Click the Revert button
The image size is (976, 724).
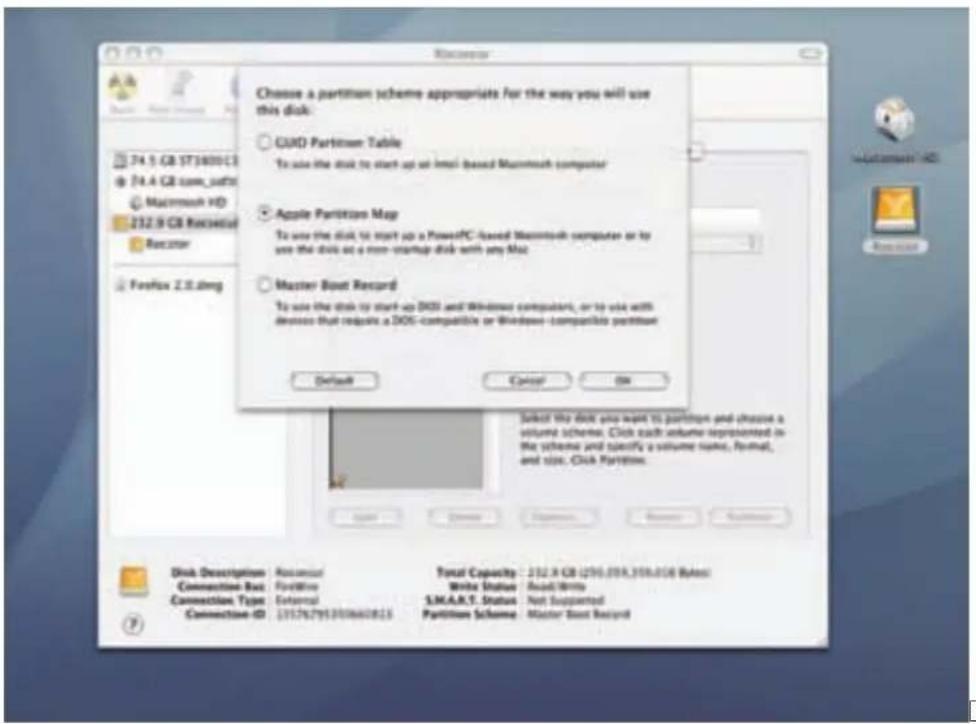click(x=664, y=517)
